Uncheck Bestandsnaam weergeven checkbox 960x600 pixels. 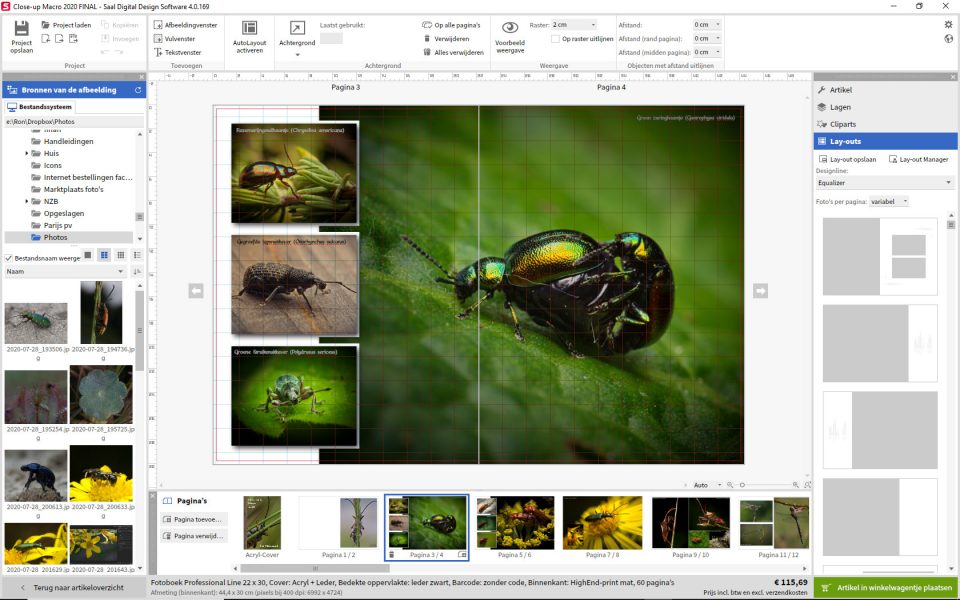pos(10,257)
